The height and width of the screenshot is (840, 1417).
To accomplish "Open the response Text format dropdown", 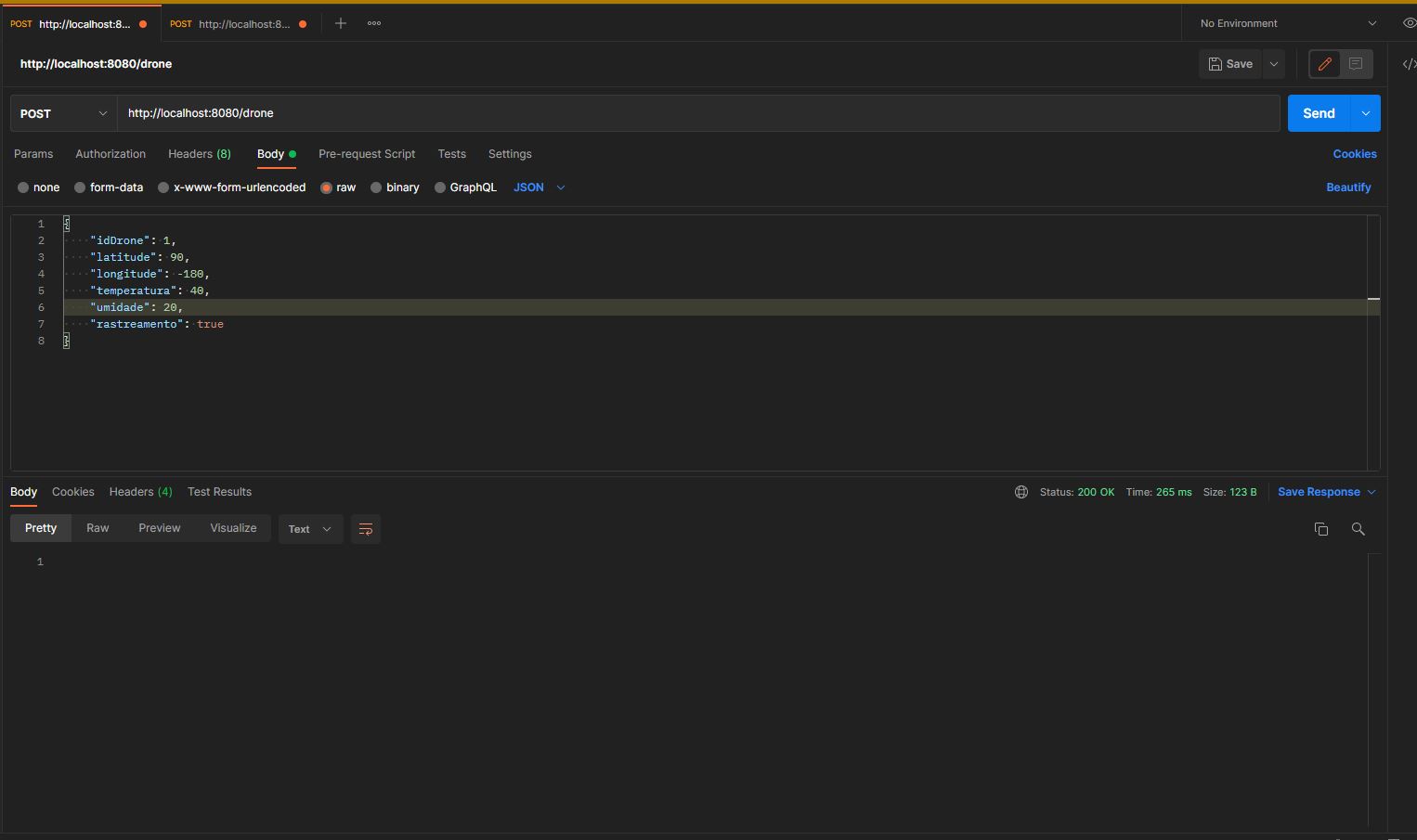I will pos(310,529).
